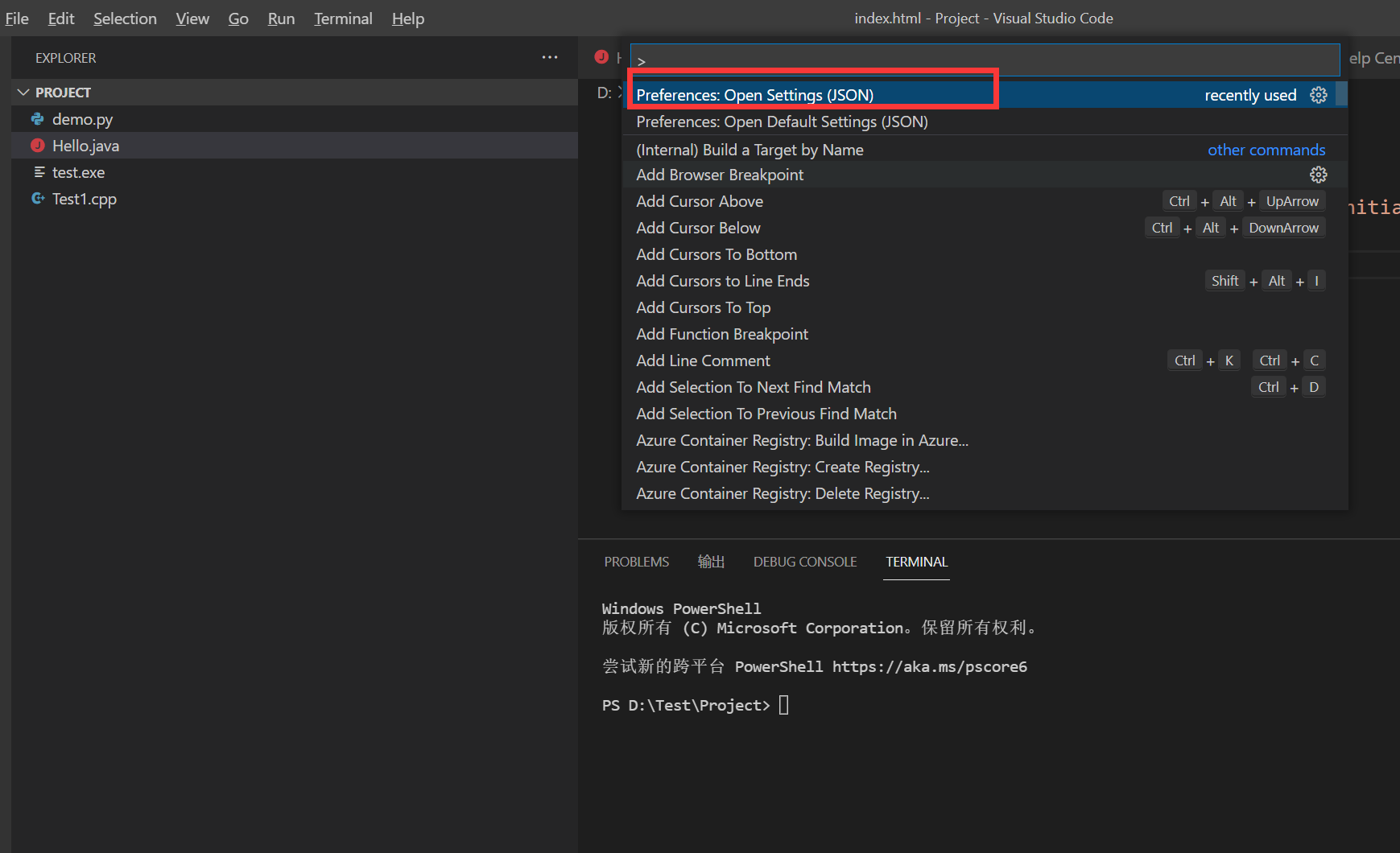Open the Edit menu
Image resolution: width=1400 pixels, height=853 pixels.
tap(61, 19)
